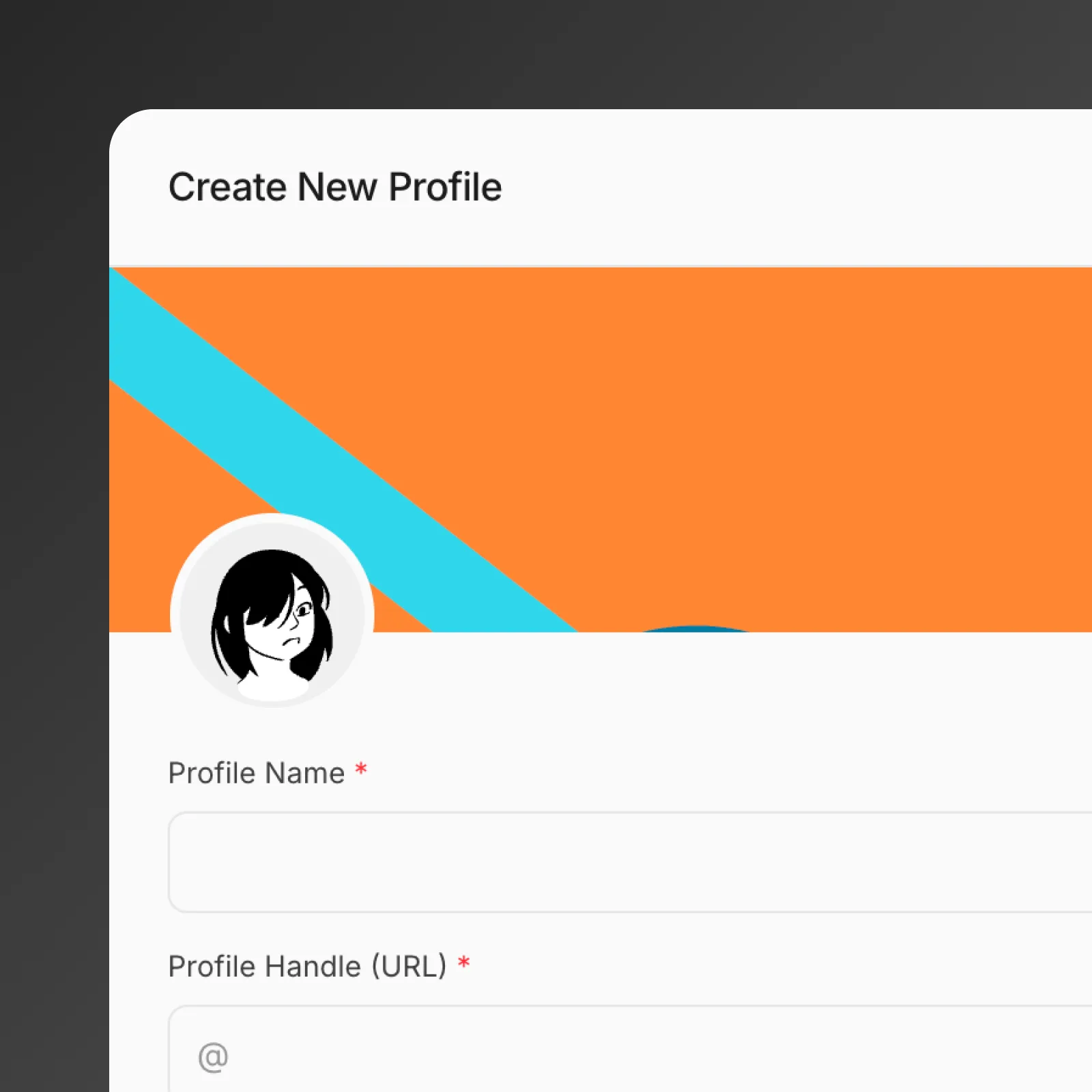Select the dialog header bar
Image resolution: width=1092 pixels, height=1092 pixels.
tap(601, 186)
